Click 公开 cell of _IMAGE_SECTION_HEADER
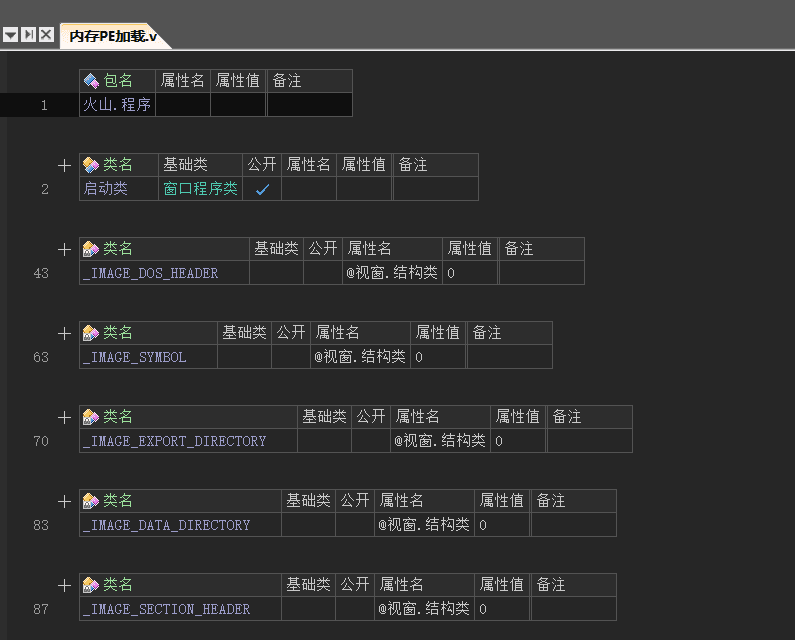Screen dimensions: 795x640 [x=355, y=610]
